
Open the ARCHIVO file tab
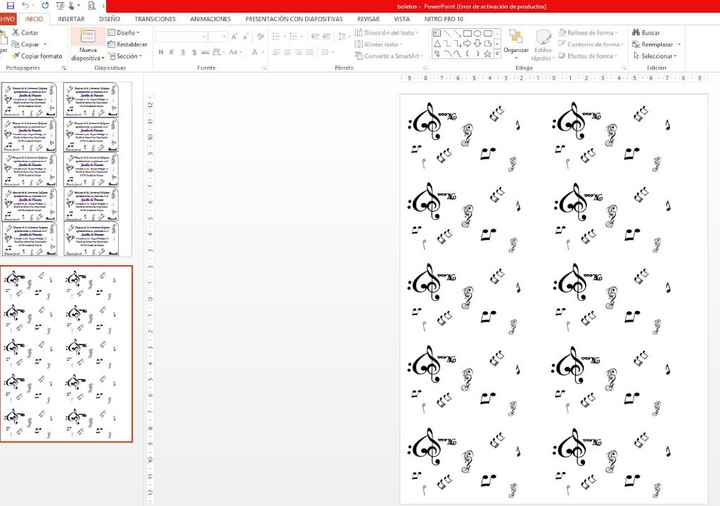coord(7,19)
